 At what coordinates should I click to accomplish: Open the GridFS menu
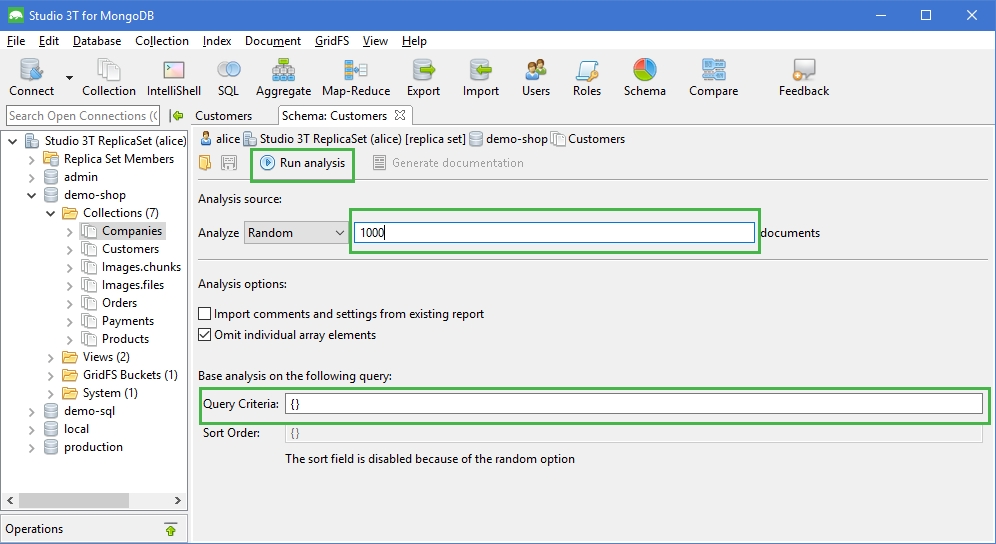click(332, 41)
